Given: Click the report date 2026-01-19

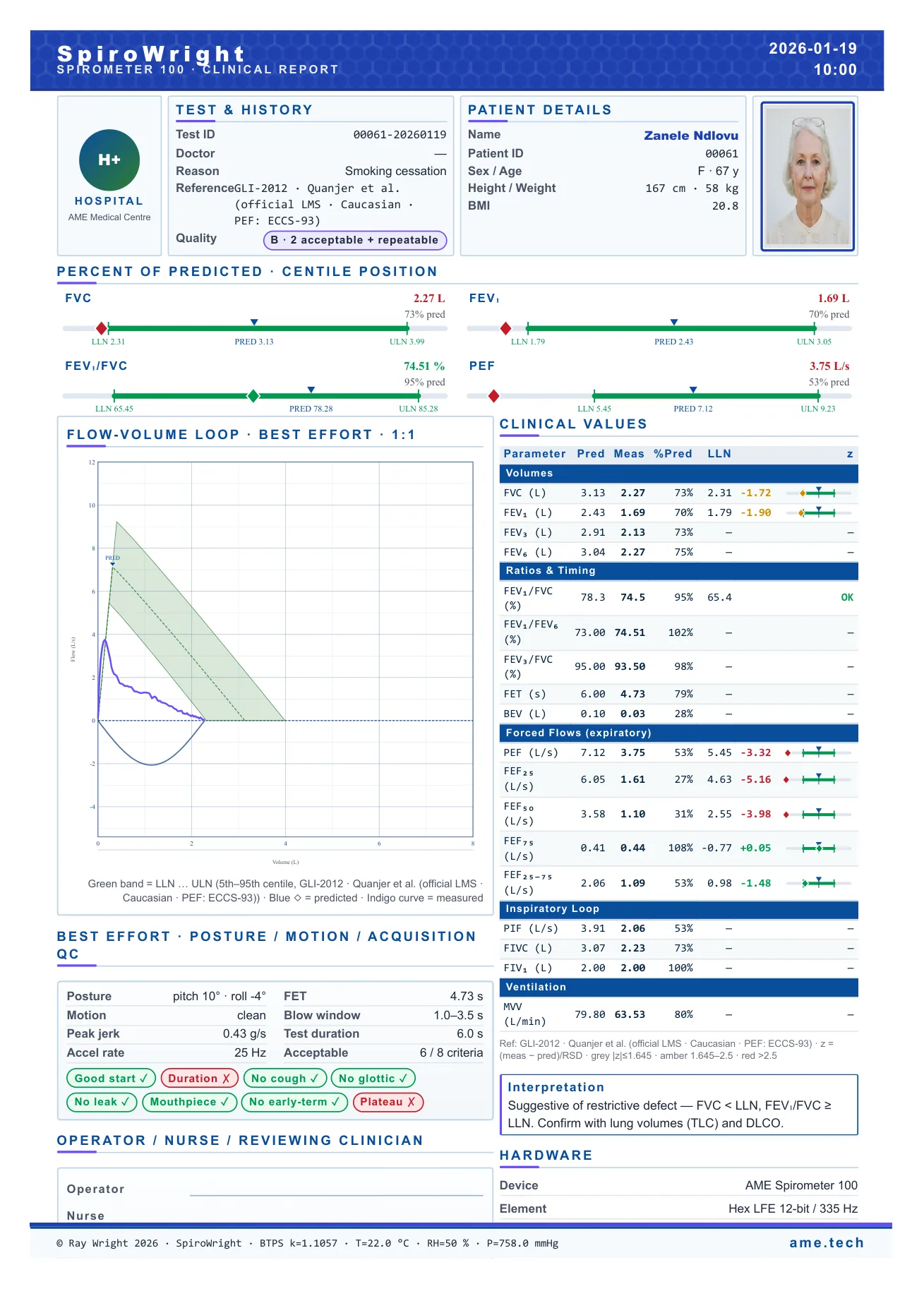Looking at the screenshot, I should (812, 49).
